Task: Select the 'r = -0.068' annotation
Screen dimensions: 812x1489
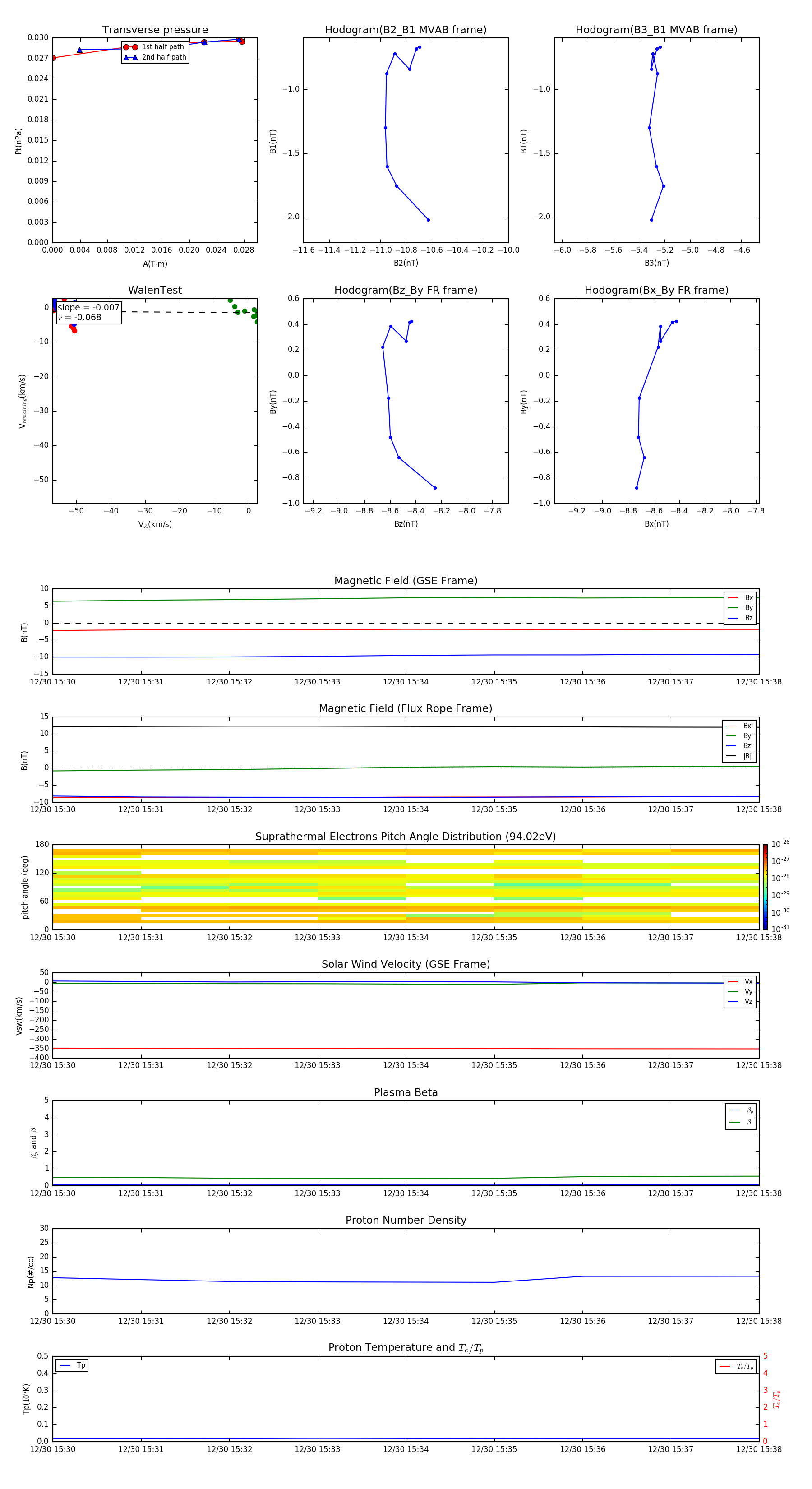Action: pos(80,317)
